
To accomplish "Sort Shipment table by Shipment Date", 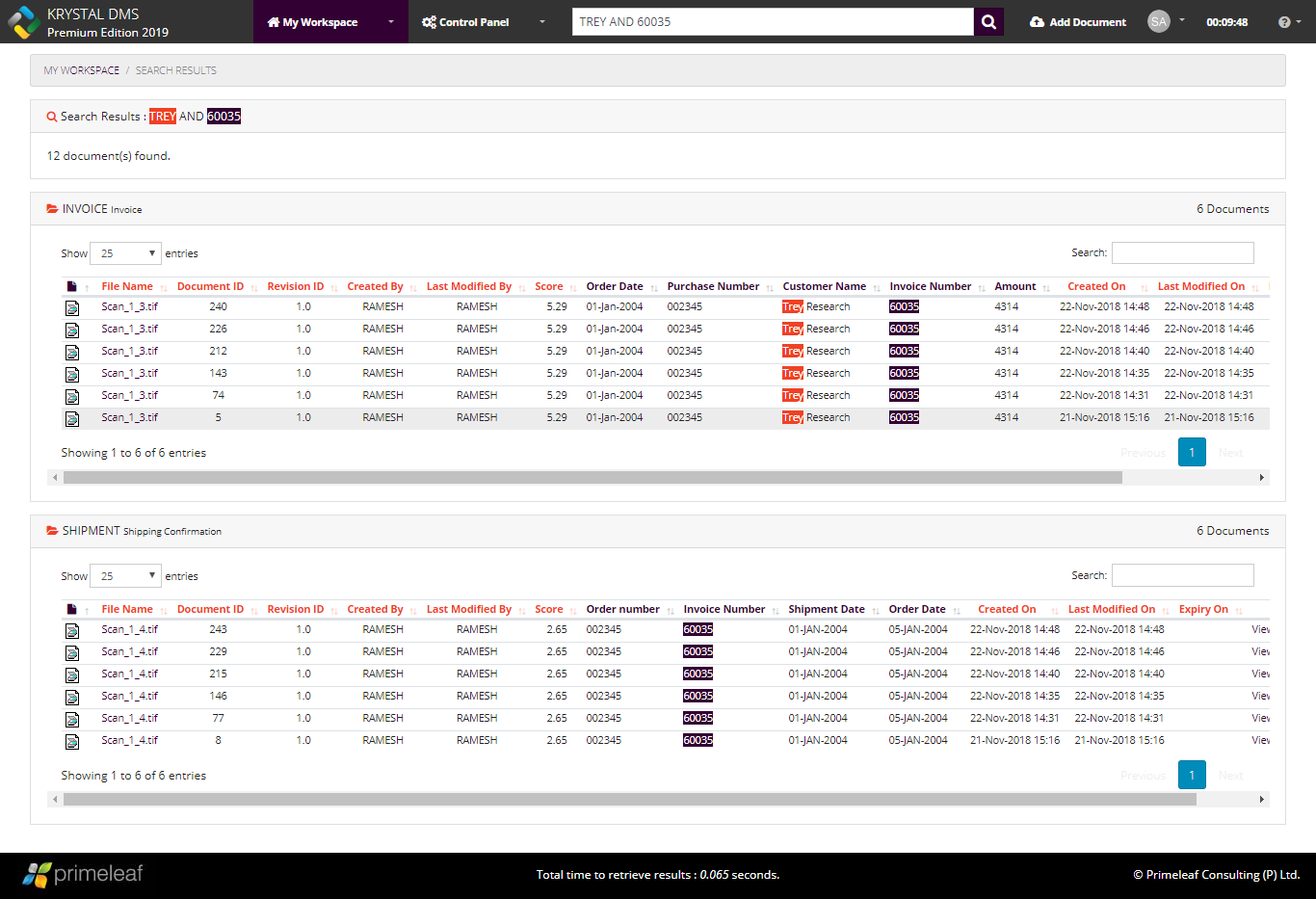I will (827, 609).
